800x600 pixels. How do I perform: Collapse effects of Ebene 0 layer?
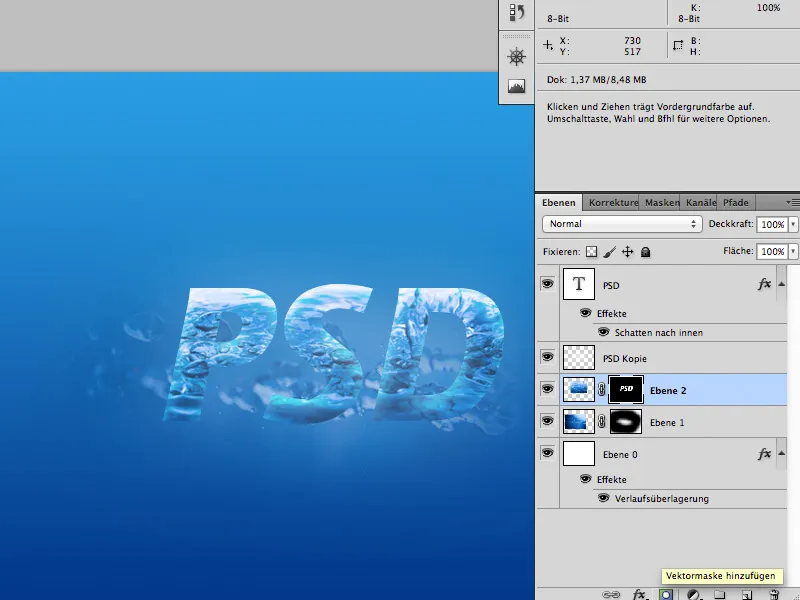(781, 453)
